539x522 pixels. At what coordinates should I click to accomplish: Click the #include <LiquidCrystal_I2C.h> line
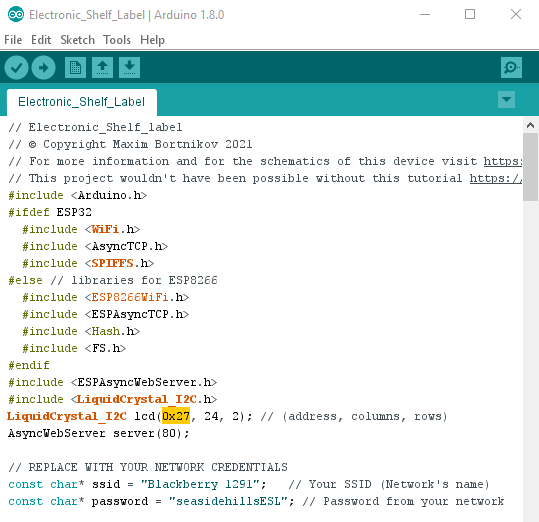coord(113,399)
